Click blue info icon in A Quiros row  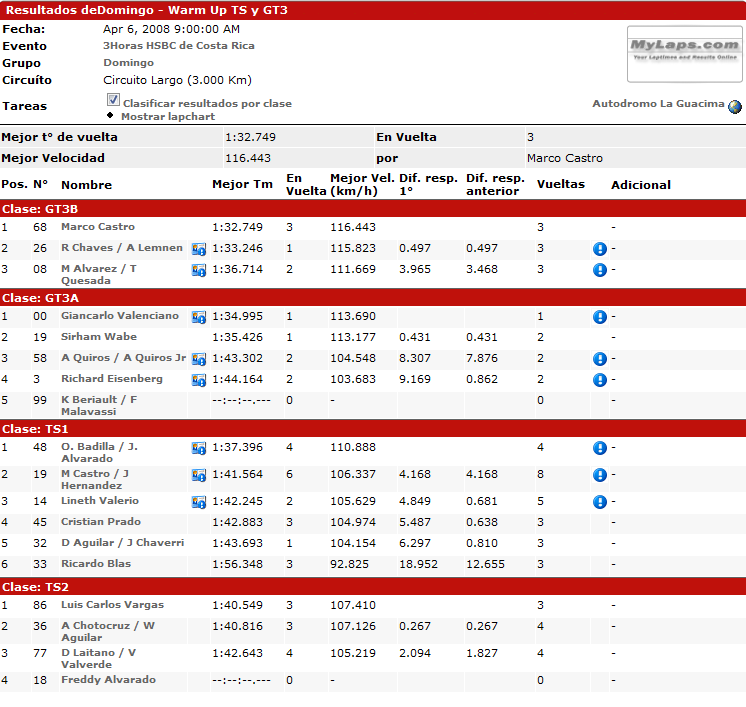[600, 359]
